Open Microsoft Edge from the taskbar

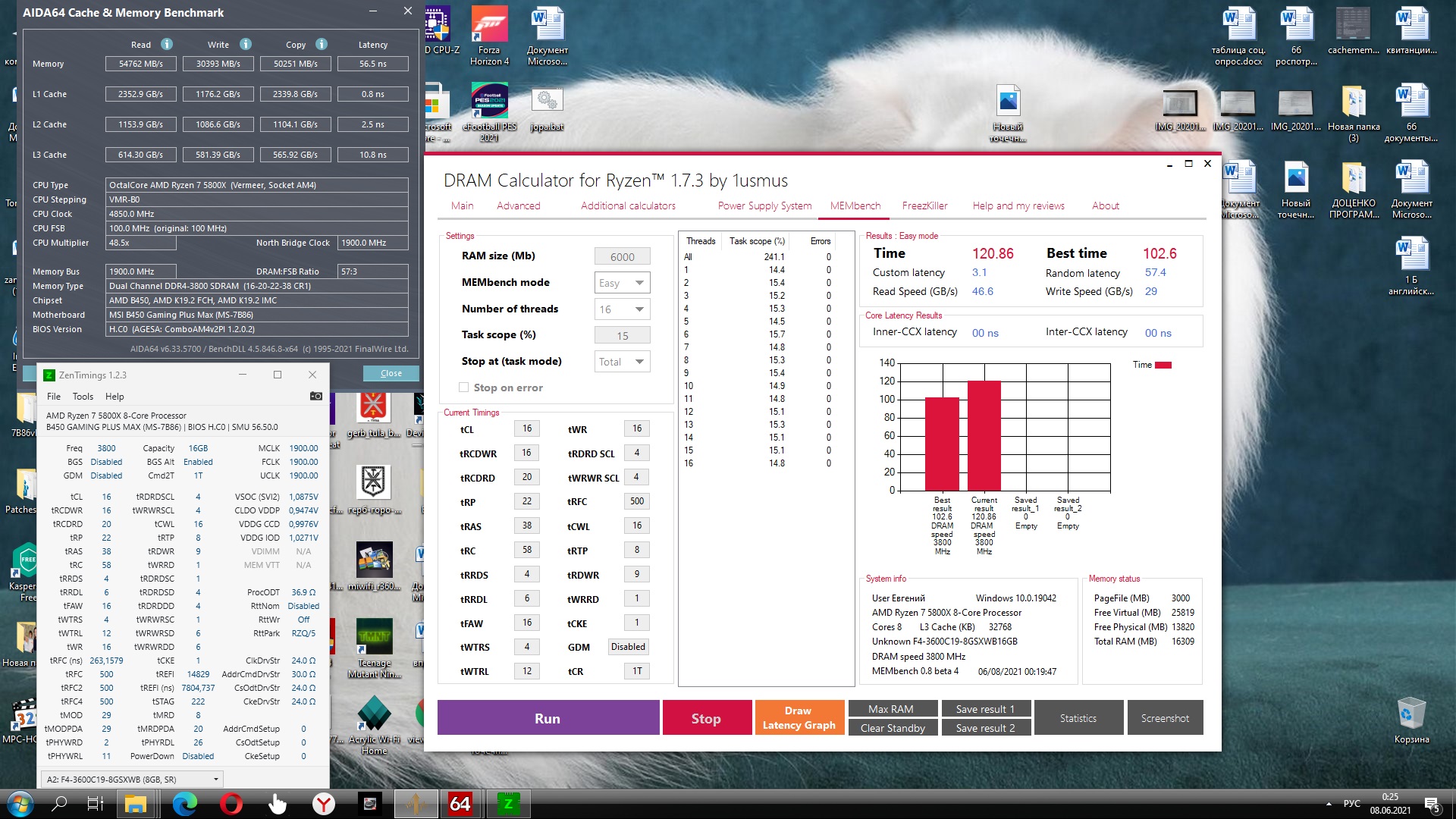coord(184,804)
